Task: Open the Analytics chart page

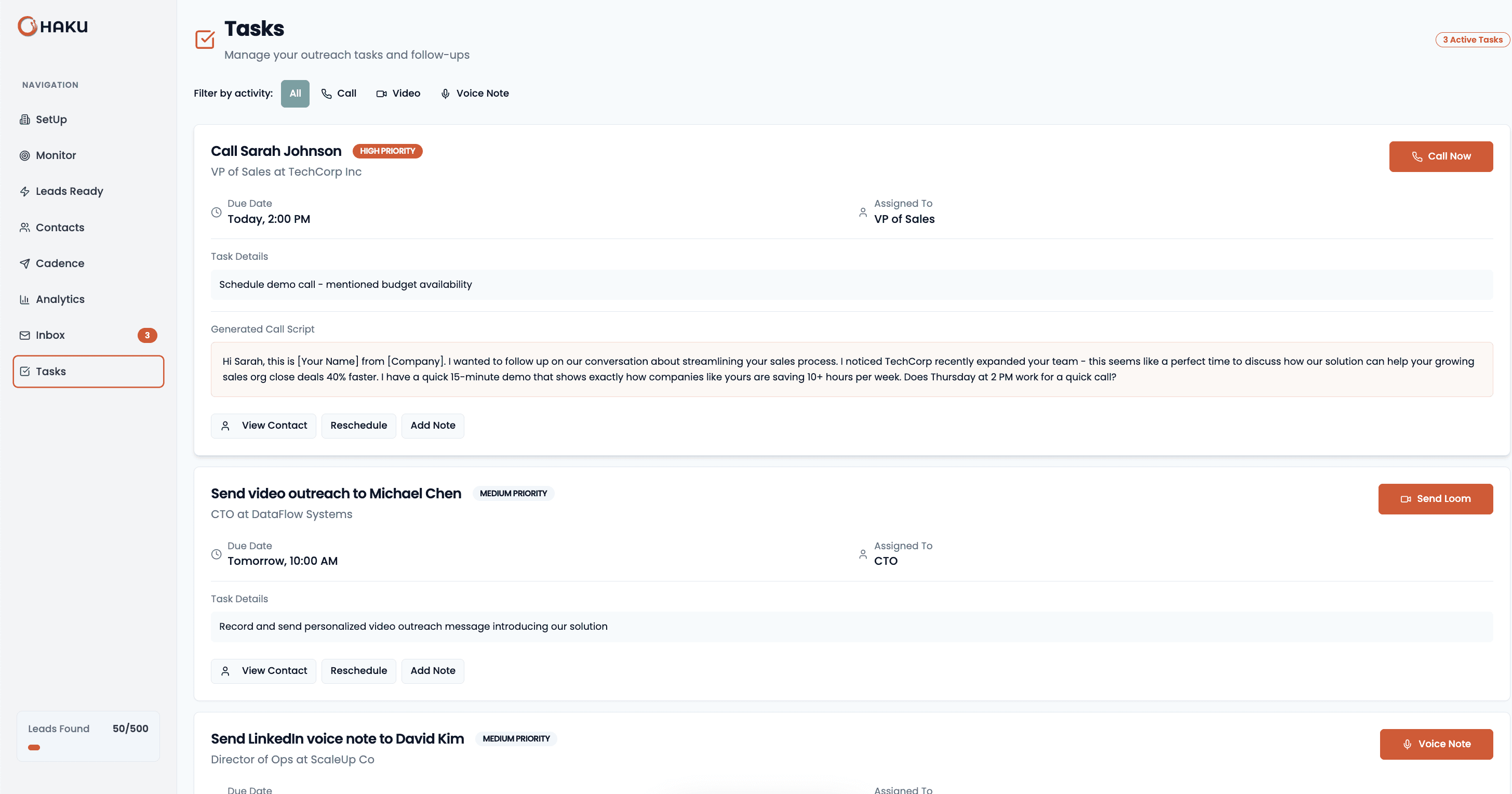Action: 60,299
